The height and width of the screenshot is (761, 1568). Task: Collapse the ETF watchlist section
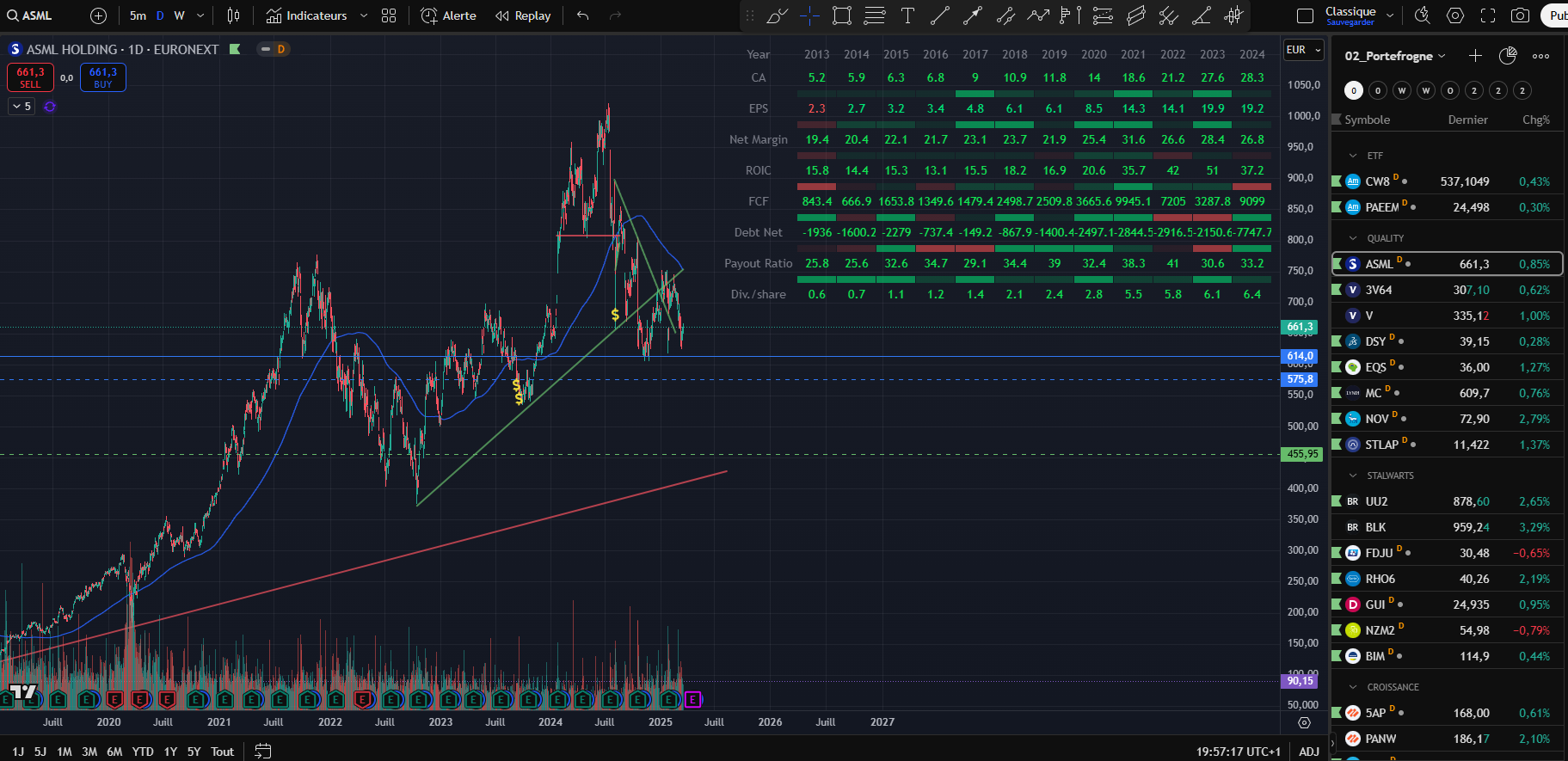point(1353,156)
